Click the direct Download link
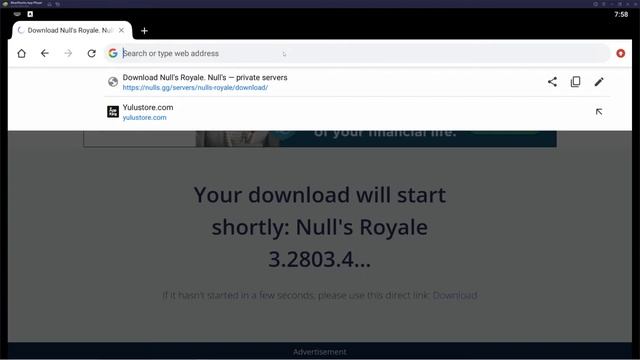This screenshot has width=640, height=360. coord(455,295)
